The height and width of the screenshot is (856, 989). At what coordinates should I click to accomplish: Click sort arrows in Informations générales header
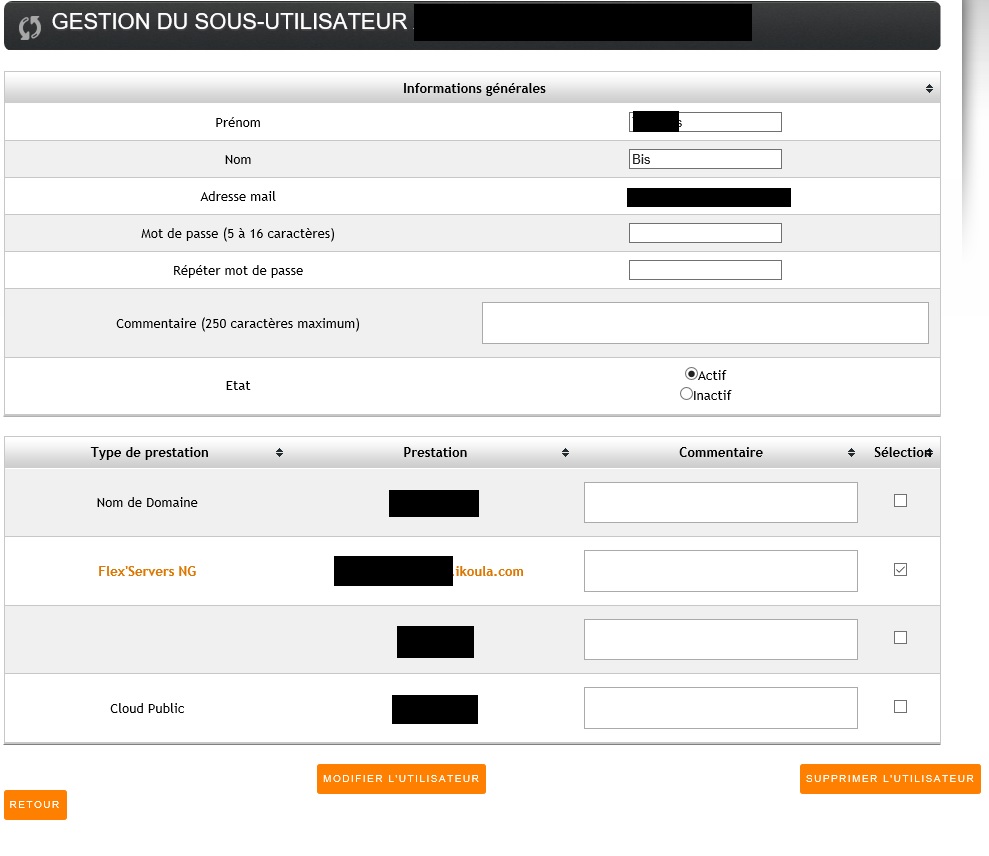929,89
